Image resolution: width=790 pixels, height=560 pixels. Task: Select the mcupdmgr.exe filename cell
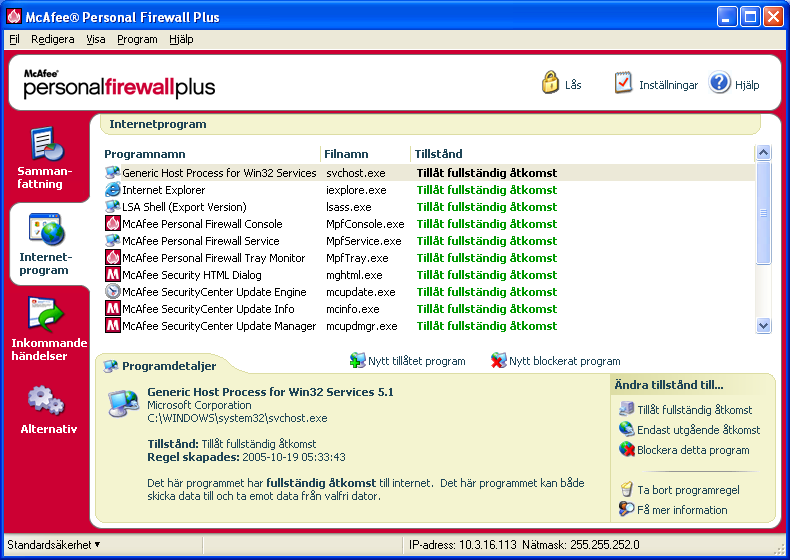coord(362,326)
